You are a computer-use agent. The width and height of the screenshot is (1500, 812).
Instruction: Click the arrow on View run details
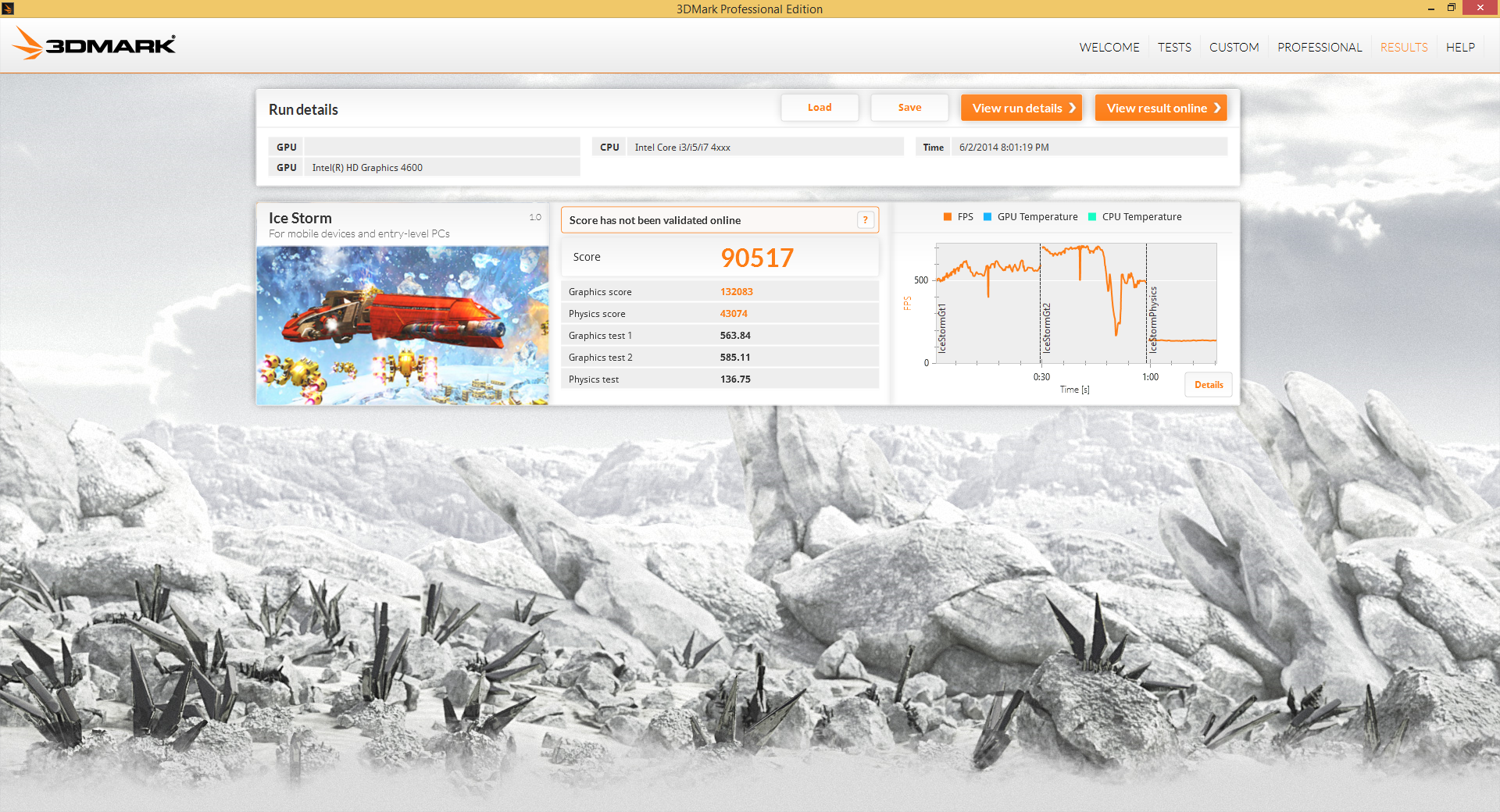pyautogui.click(x=1073, y=108)
